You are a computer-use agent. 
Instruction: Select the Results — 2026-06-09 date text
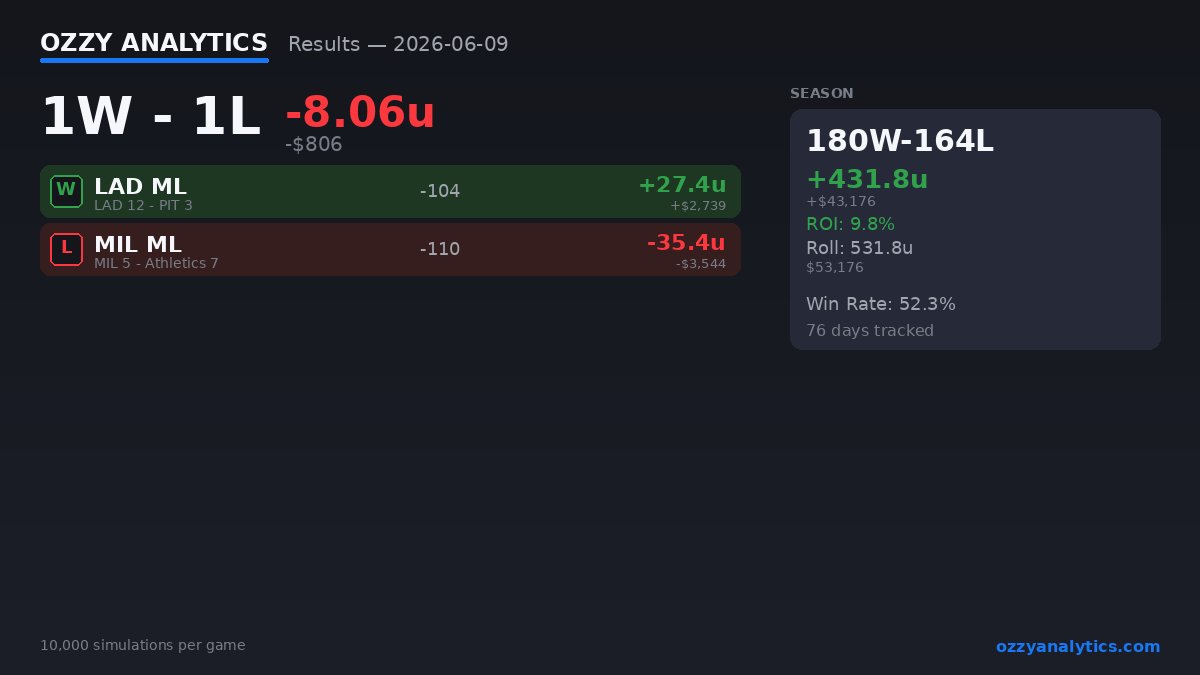coord(398,44)
